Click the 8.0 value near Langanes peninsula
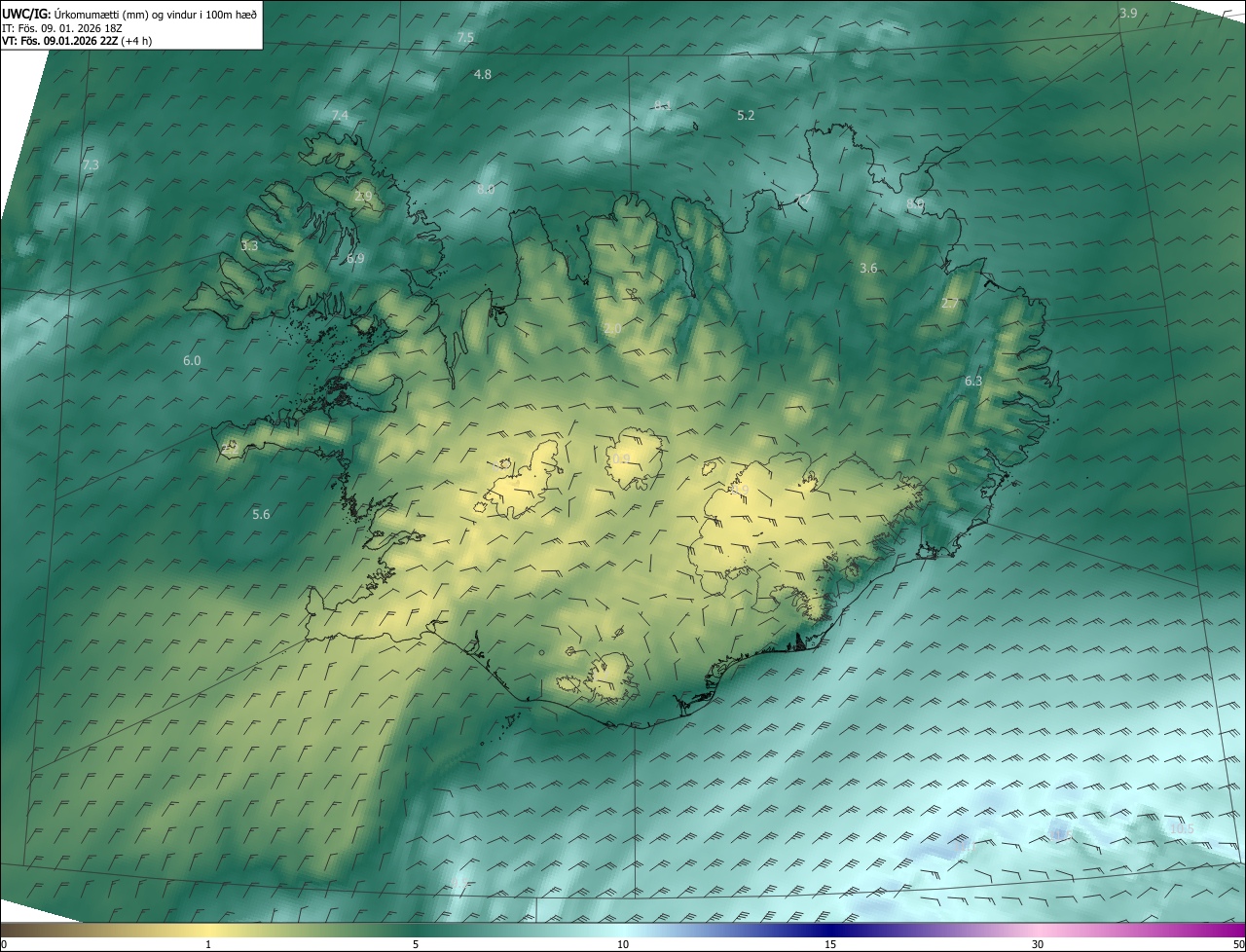Viewport: 1246px width, 952px height. click(915, 202)
